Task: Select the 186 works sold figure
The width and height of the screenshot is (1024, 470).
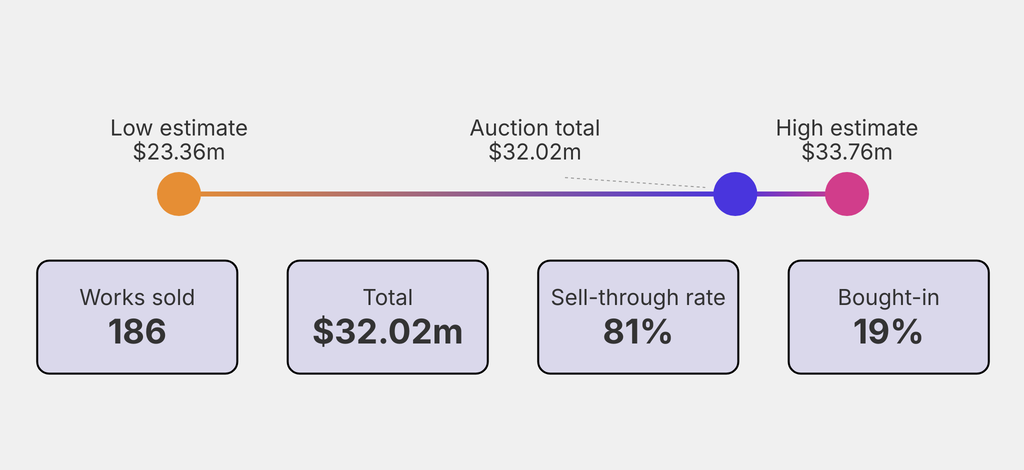Action: [137, 331]
